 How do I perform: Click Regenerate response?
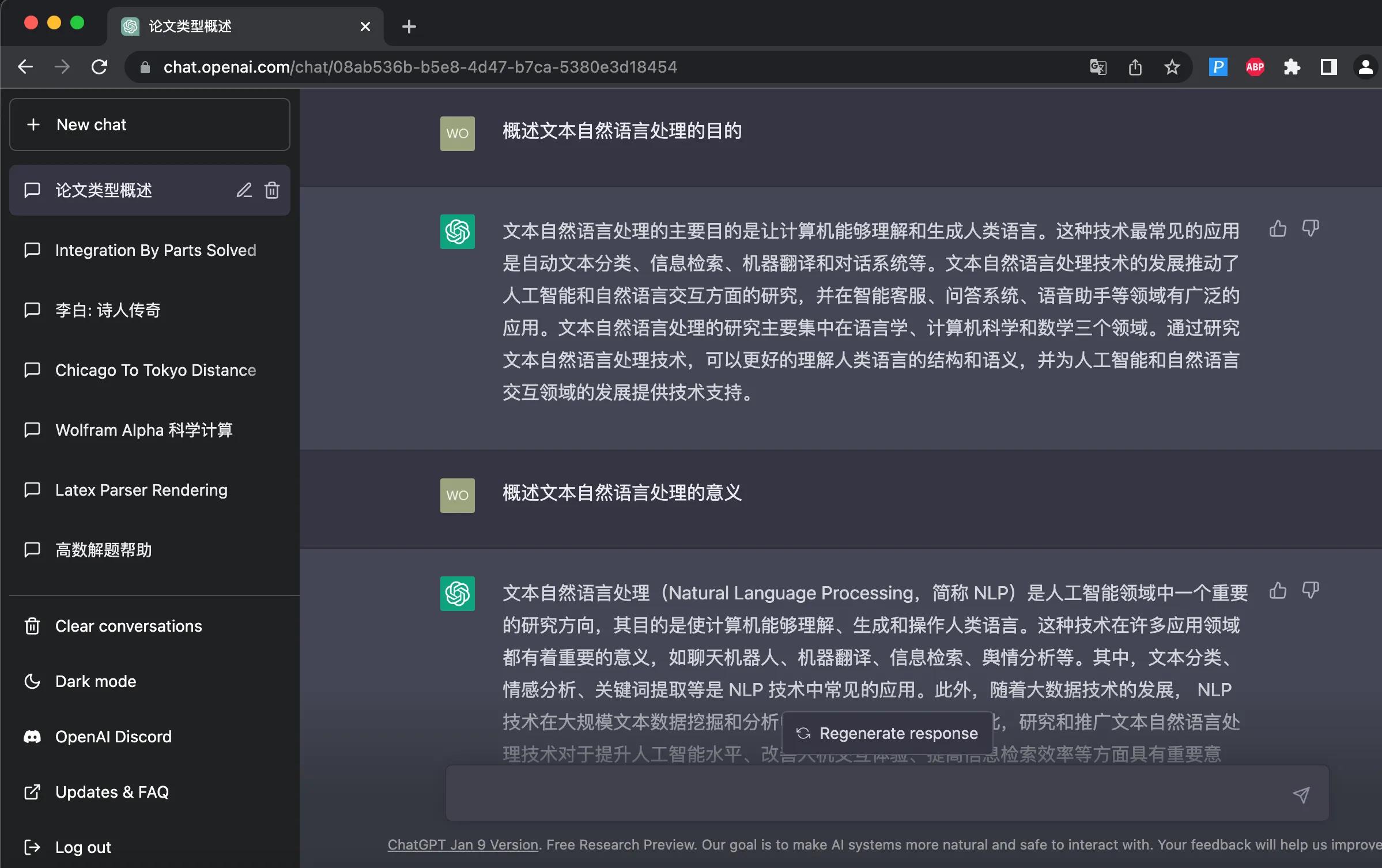tap(887, 733)
